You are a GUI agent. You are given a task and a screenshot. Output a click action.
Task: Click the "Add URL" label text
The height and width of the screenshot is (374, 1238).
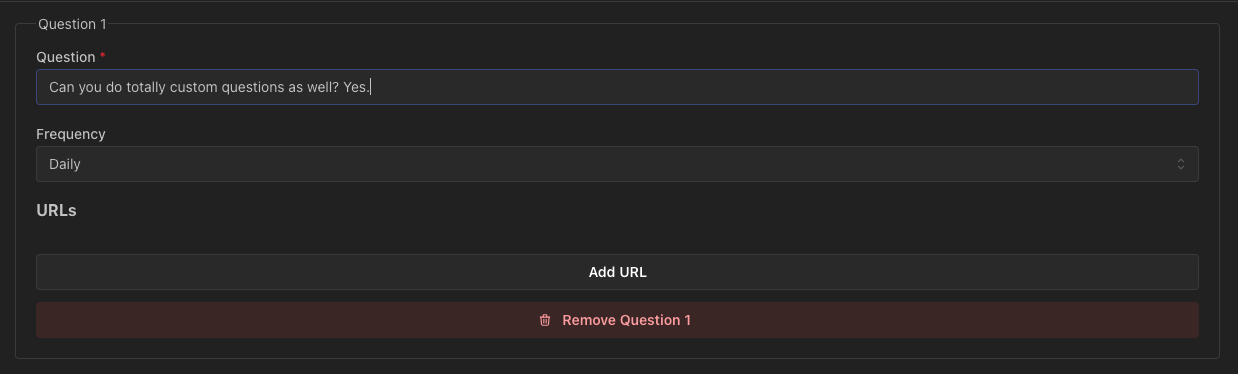click(x=617, y=272)
